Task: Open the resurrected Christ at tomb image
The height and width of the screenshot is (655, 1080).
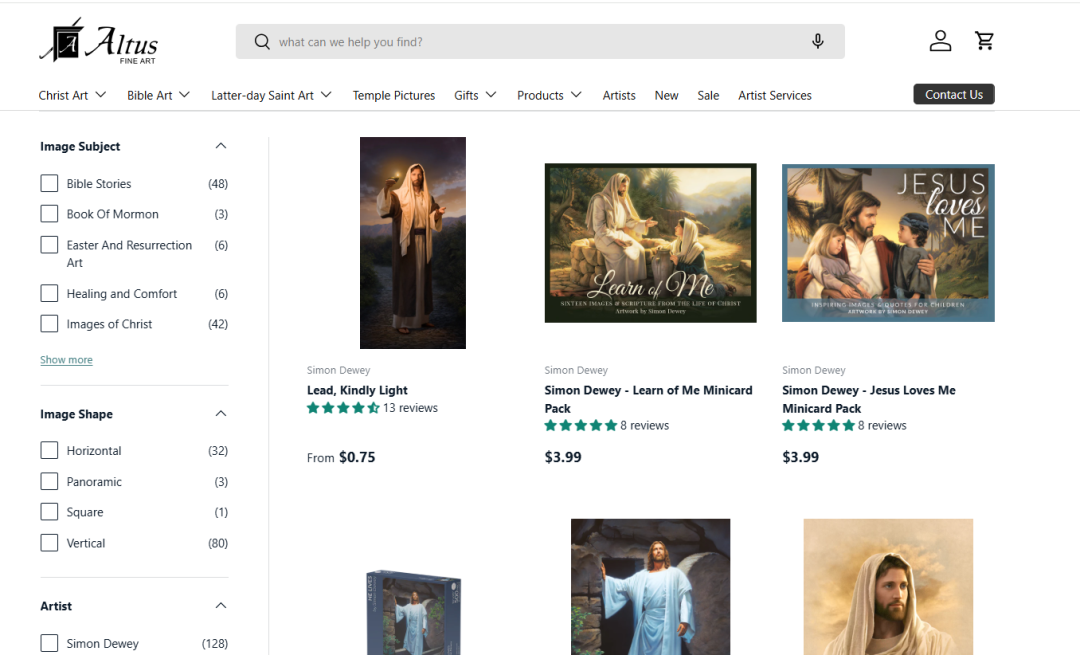Action: (x=650, y=587)
